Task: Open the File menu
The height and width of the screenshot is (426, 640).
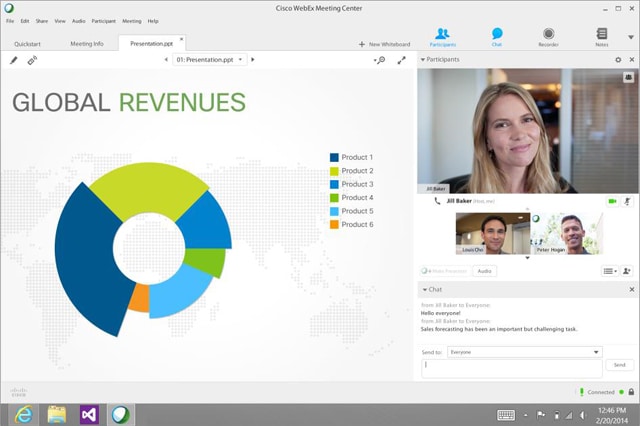Action: (10, 21)
